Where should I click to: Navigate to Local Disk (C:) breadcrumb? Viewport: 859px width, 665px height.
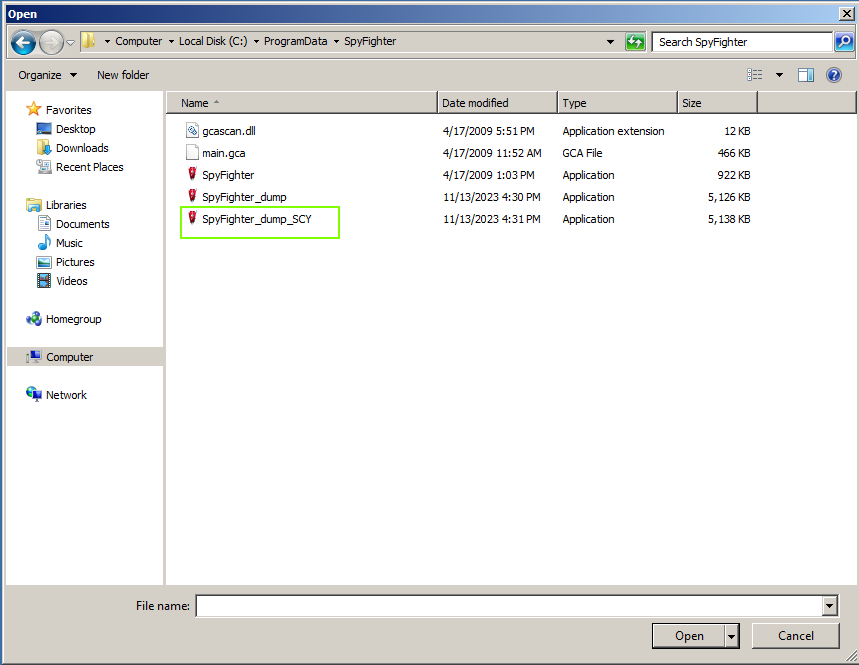(x=213, y=41)
